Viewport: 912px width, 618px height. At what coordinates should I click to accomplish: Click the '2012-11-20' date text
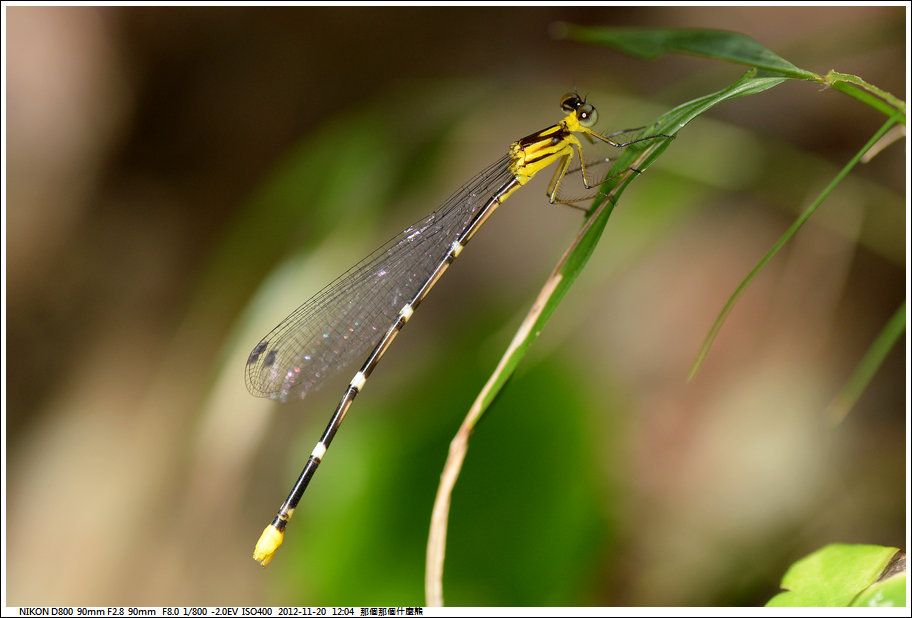pos(302,612)
